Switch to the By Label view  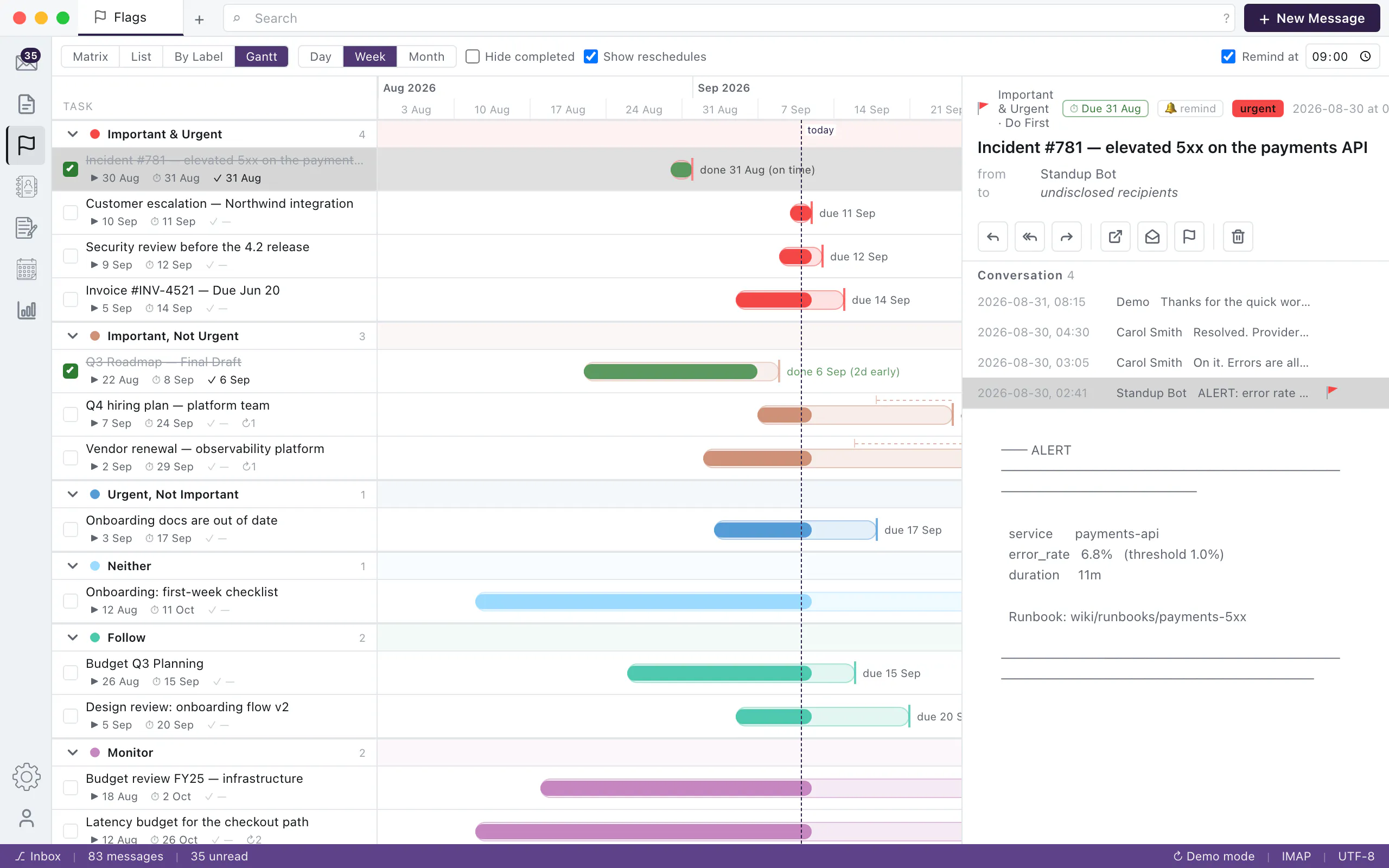coord(199,56)
